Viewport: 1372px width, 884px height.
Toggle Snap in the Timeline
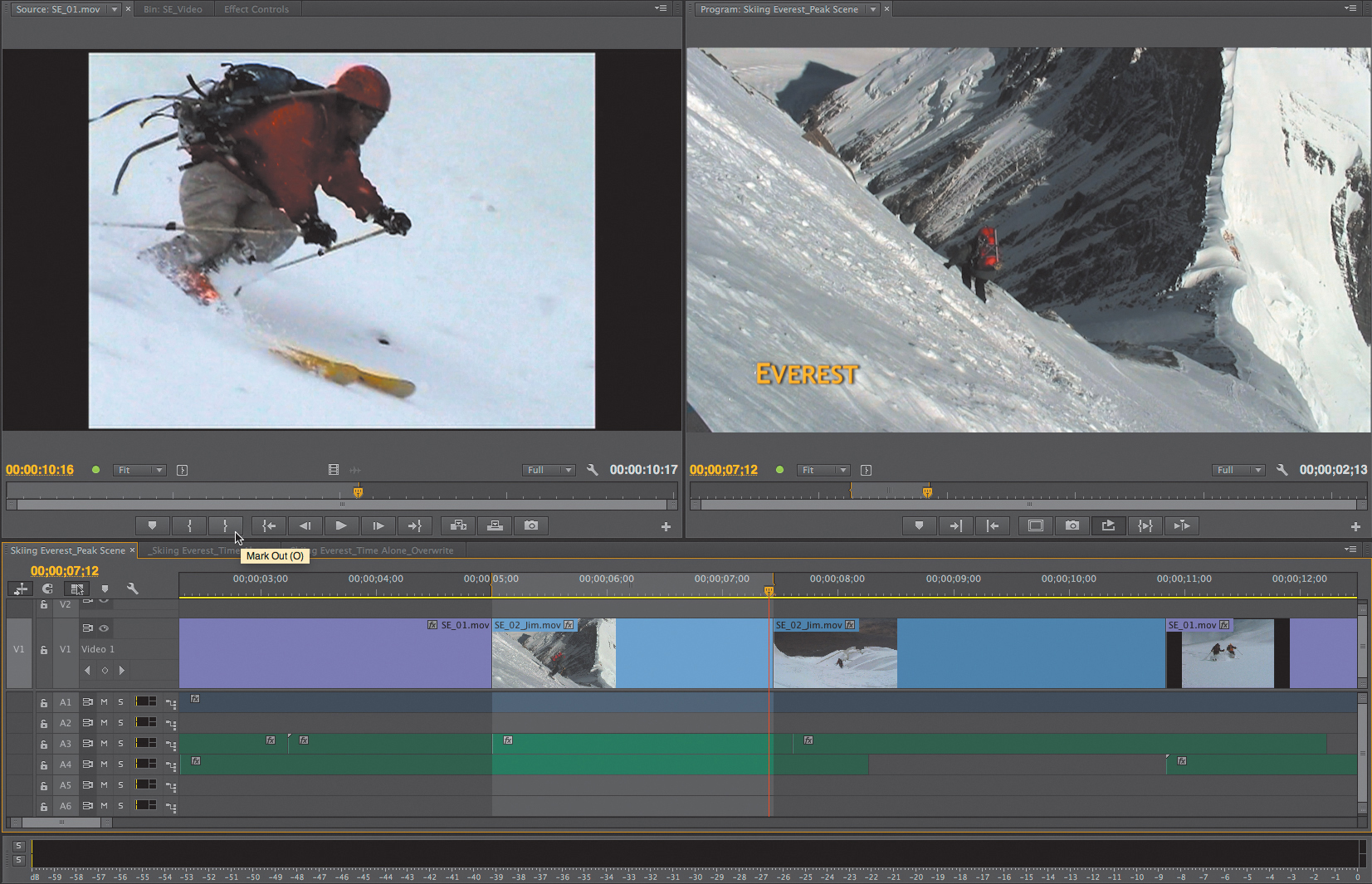[x=48, y=589]
